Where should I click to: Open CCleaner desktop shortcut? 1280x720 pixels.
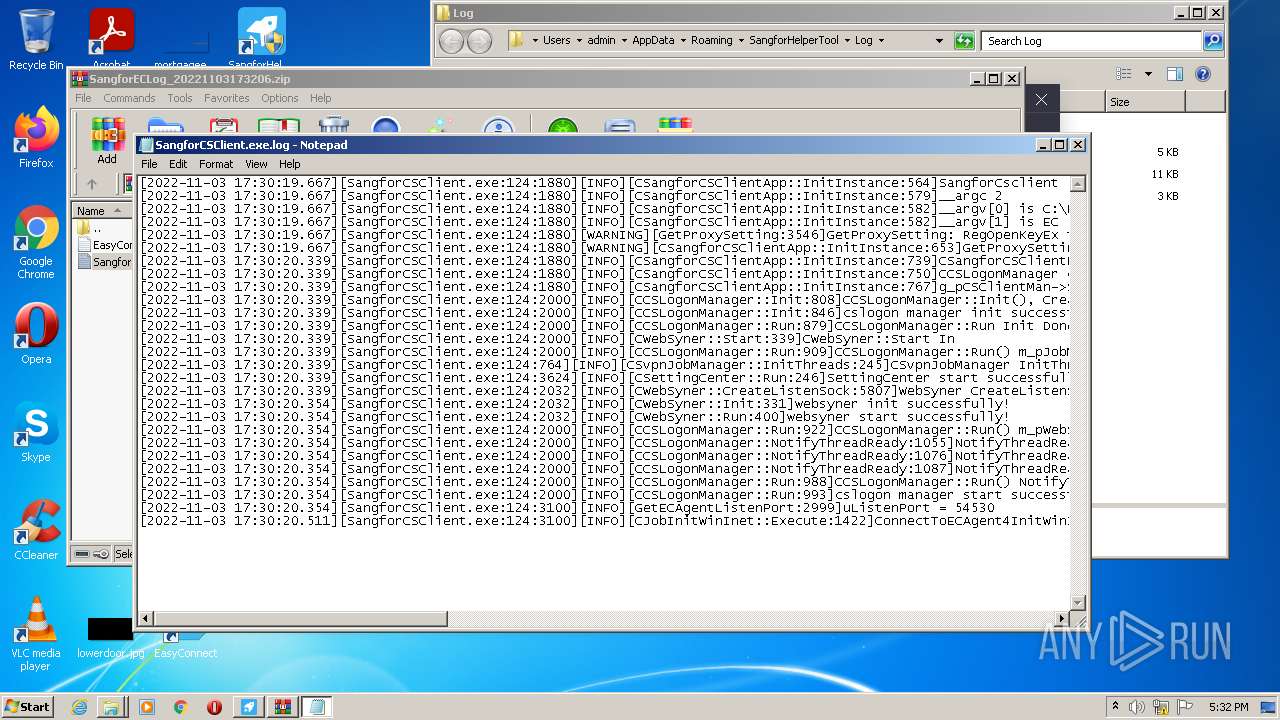(x=36, y=530)
